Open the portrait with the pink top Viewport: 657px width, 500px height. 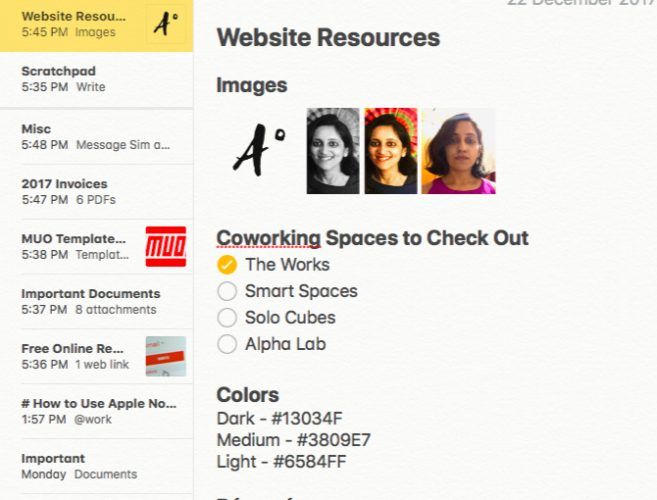tap(458, 151)
